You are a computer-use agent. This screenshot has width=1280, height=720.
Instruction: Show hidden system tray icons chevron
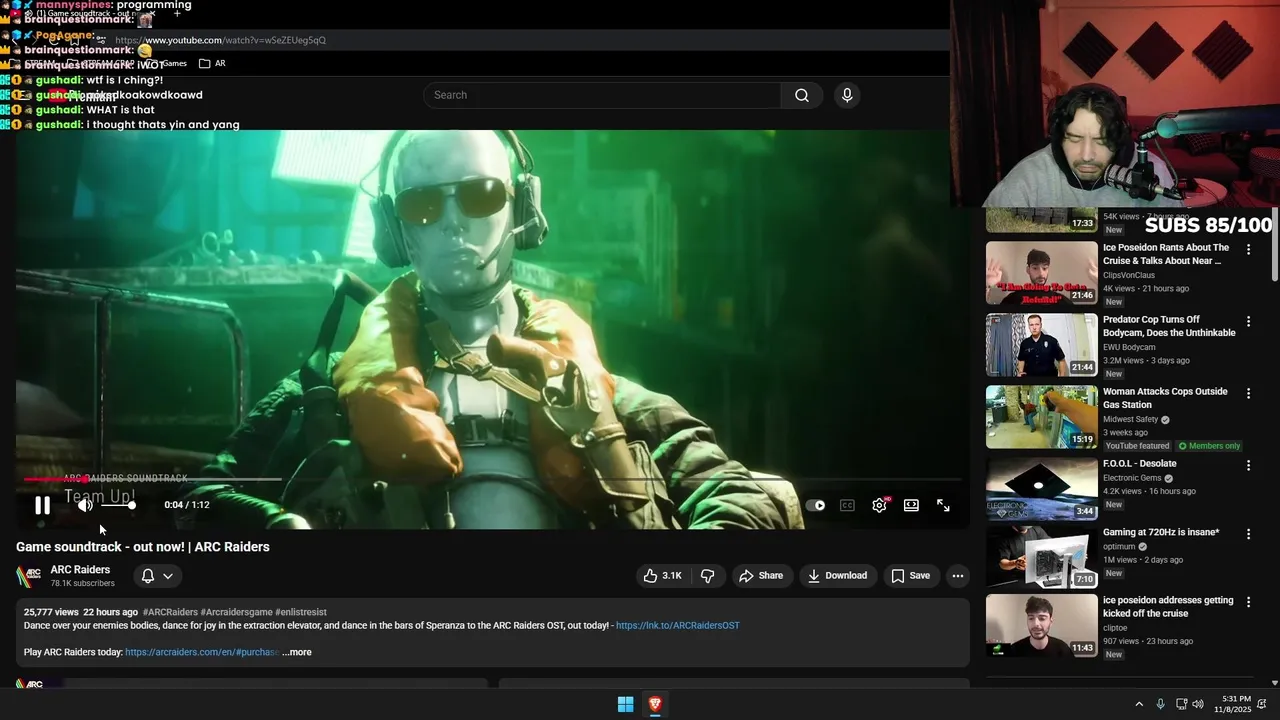[1138, 704]
